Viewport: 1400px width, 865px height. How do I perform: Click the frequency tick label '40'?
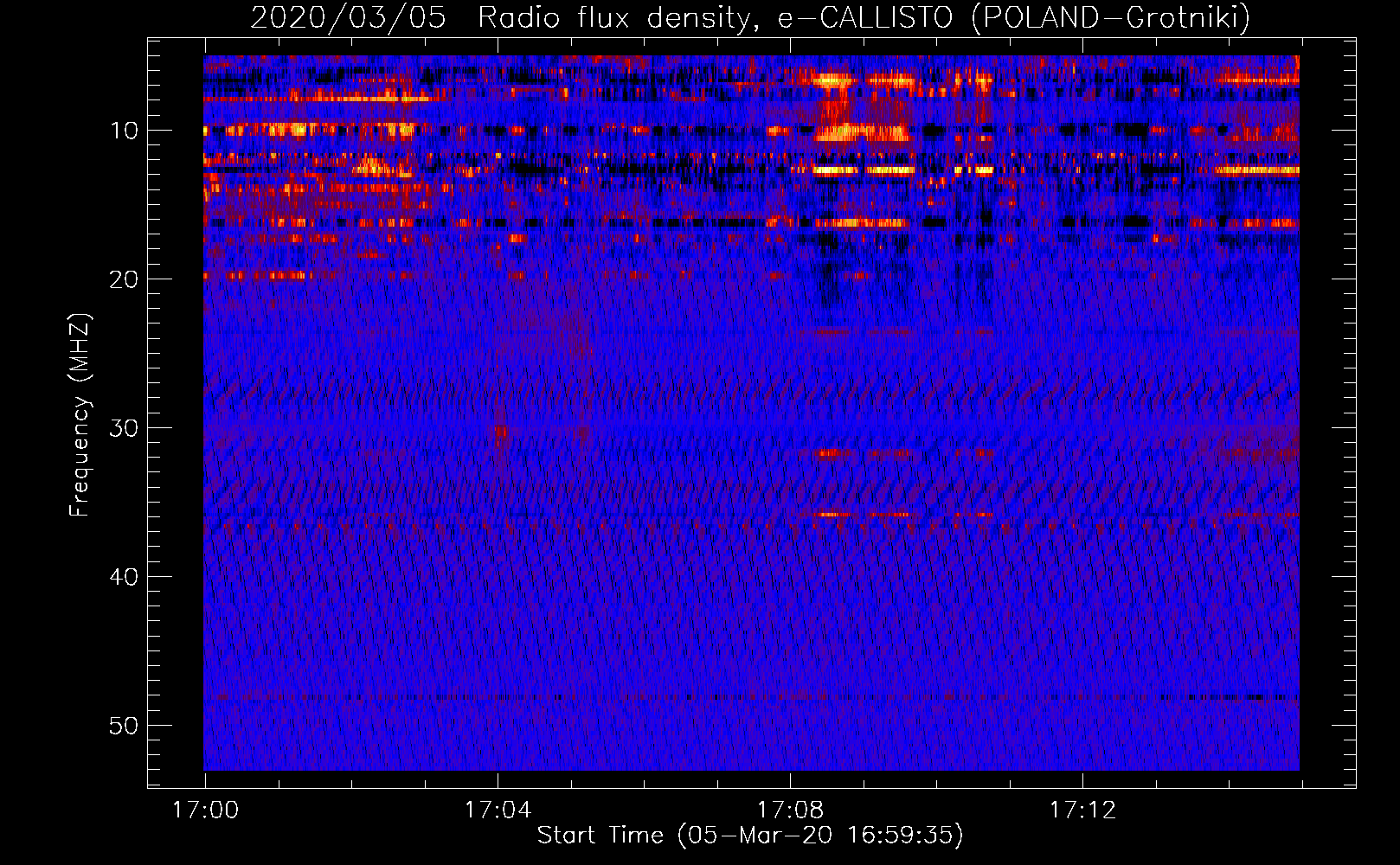(x=125, y=577)
